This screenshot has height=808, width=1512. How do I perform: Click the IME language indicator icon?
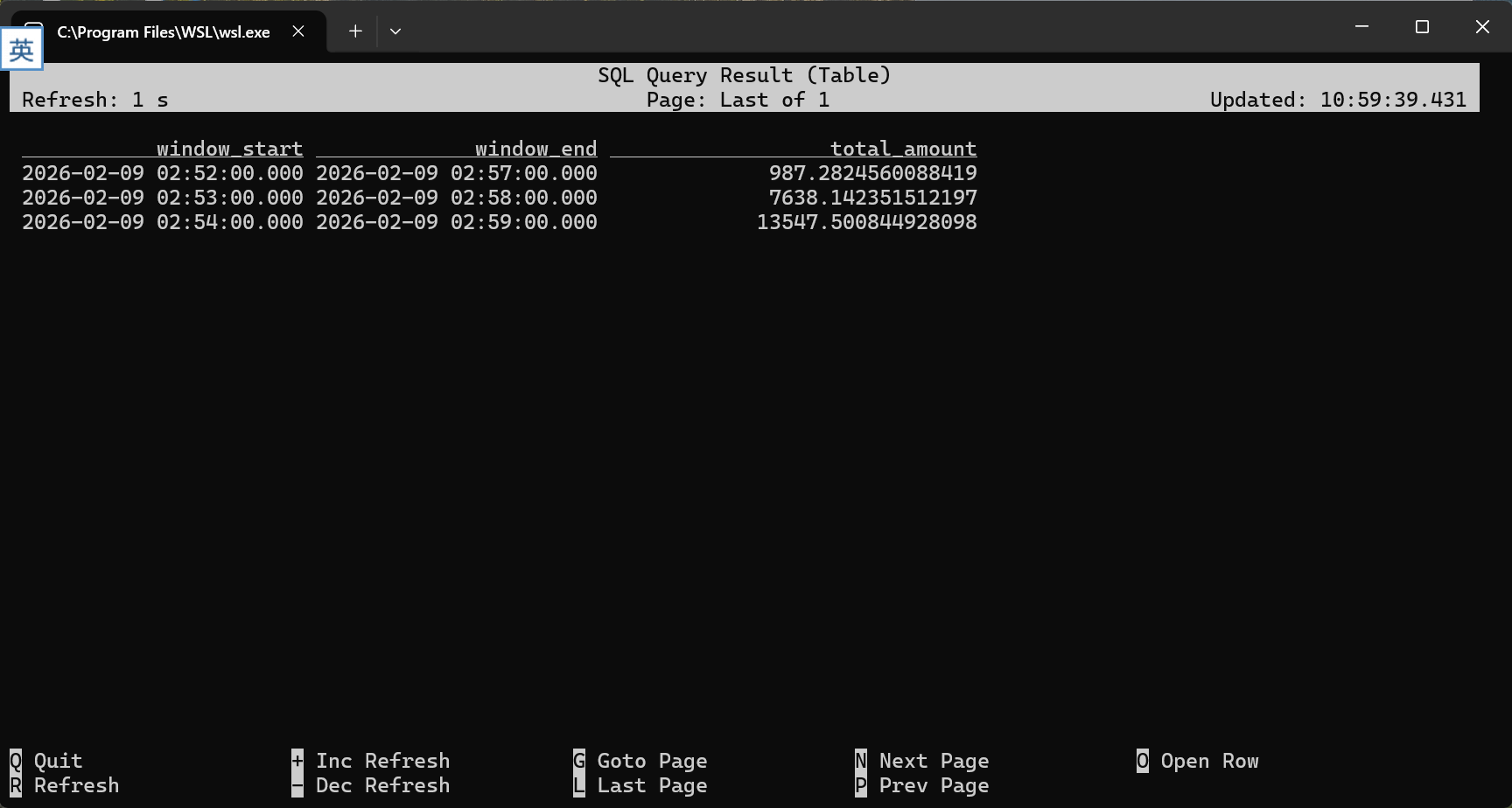point(21,49)
